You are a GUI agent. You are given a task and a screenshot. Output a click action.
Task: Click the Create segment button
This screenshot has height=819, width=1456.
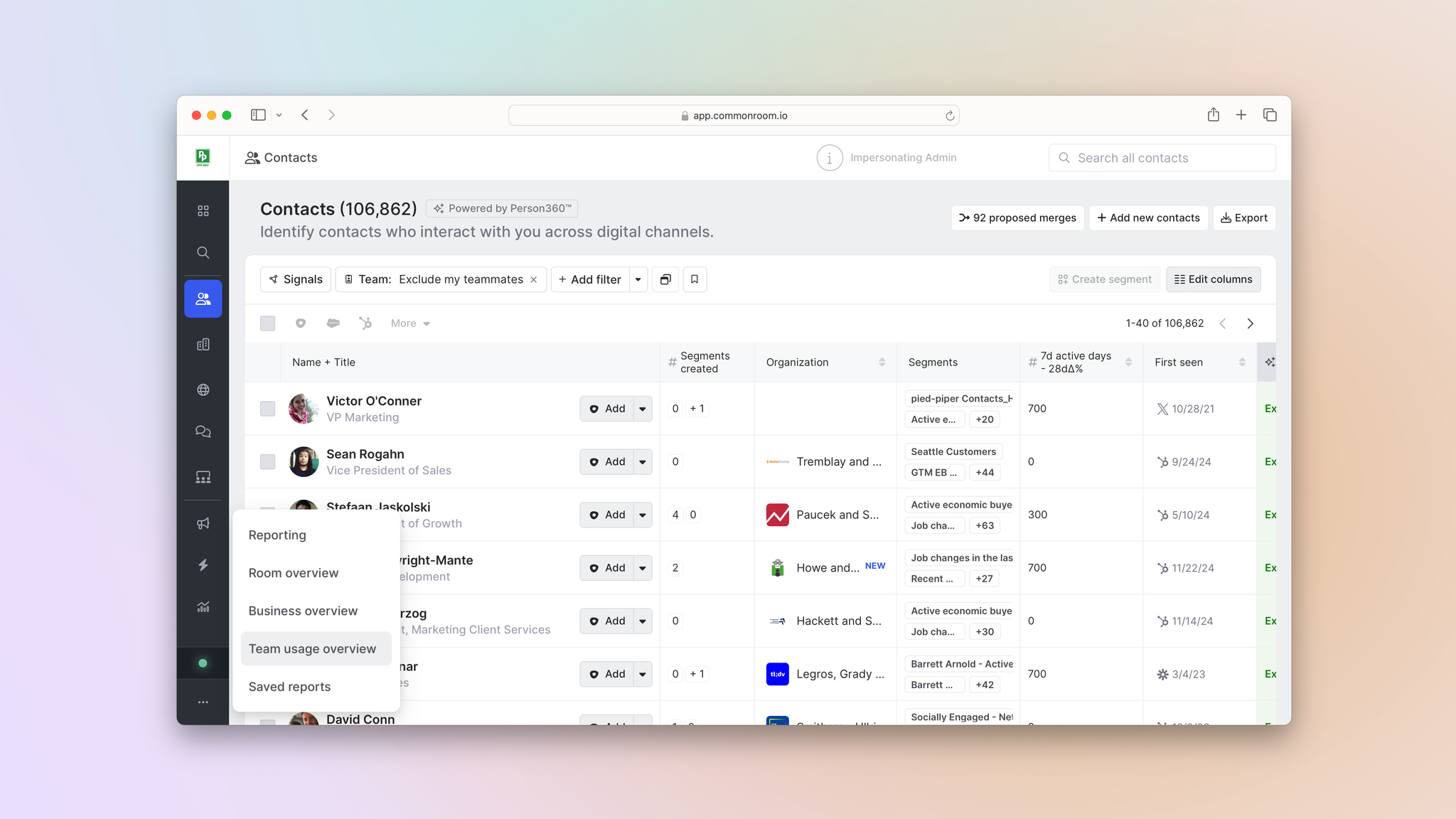point(1105,279)
